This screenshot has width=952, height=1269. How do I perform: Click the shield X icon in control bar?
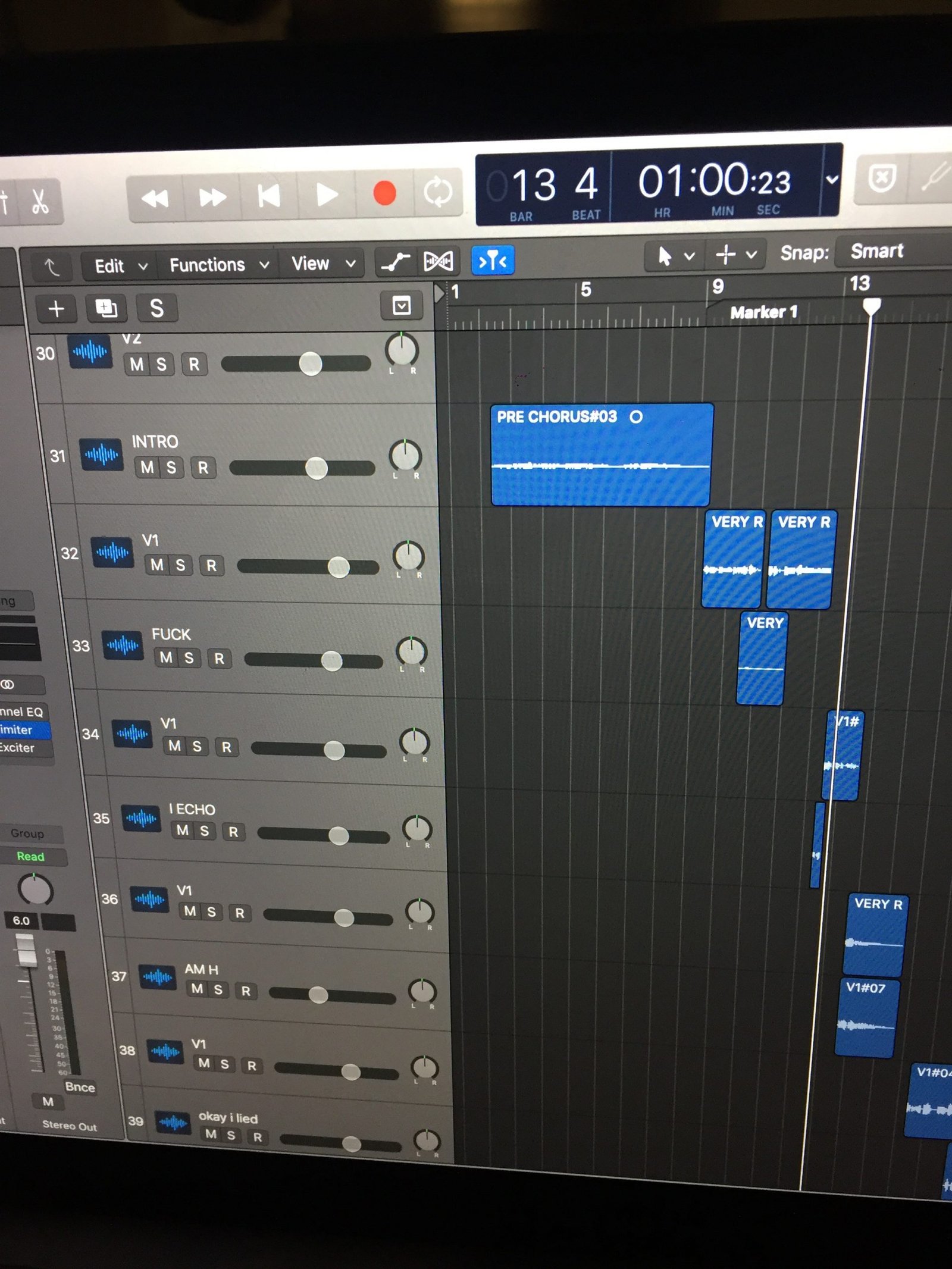882,178
